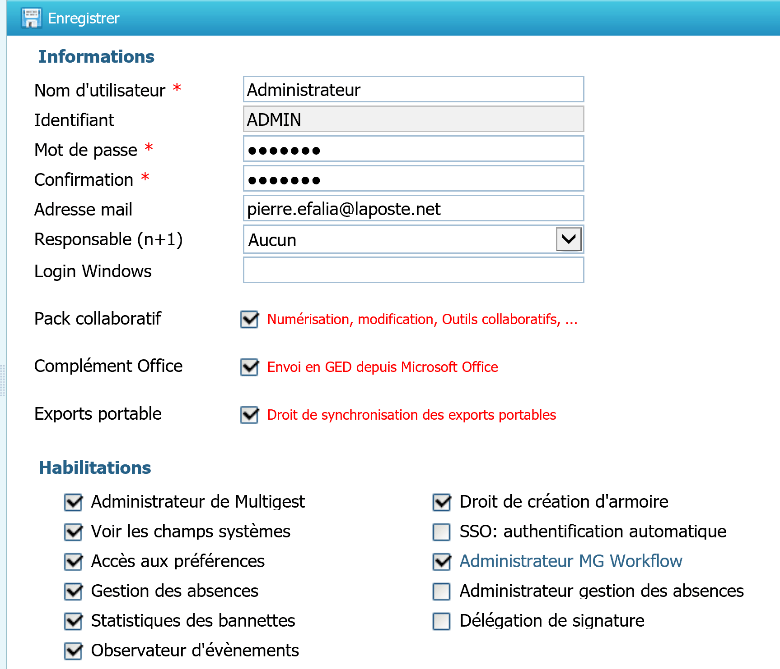The height and width of the screenshot is (669, 780).
Task: Check Administrateur gestion des absences box
Action: [442, 591]
